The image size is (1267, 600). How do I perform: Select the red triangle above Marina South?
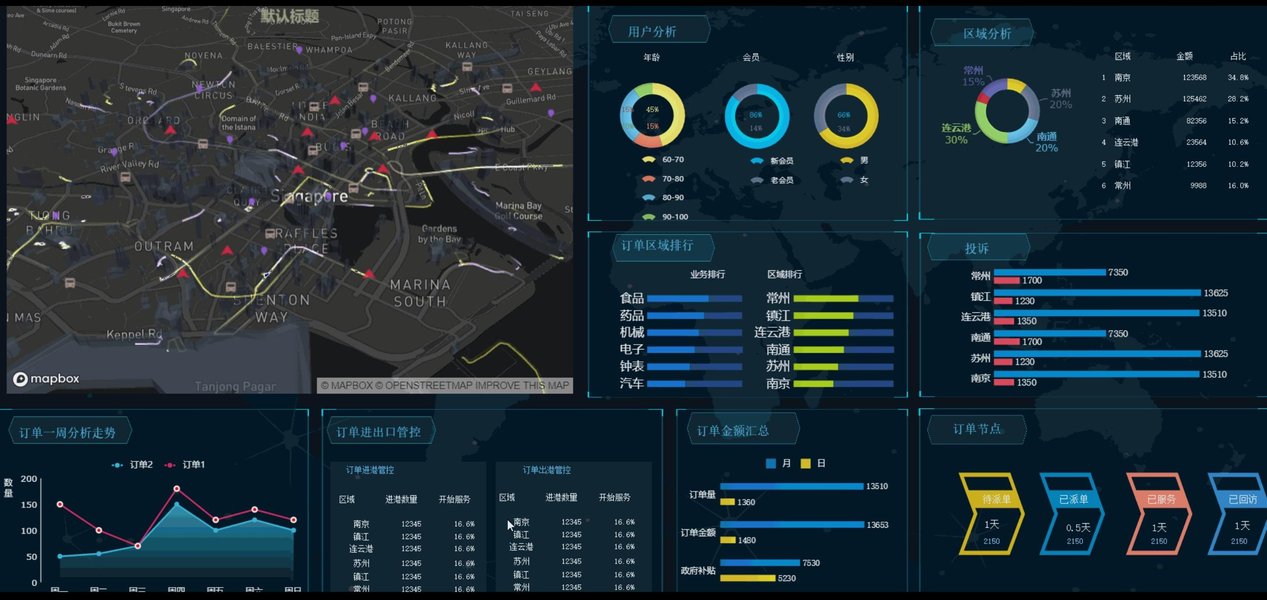click(x=369, y=273)
